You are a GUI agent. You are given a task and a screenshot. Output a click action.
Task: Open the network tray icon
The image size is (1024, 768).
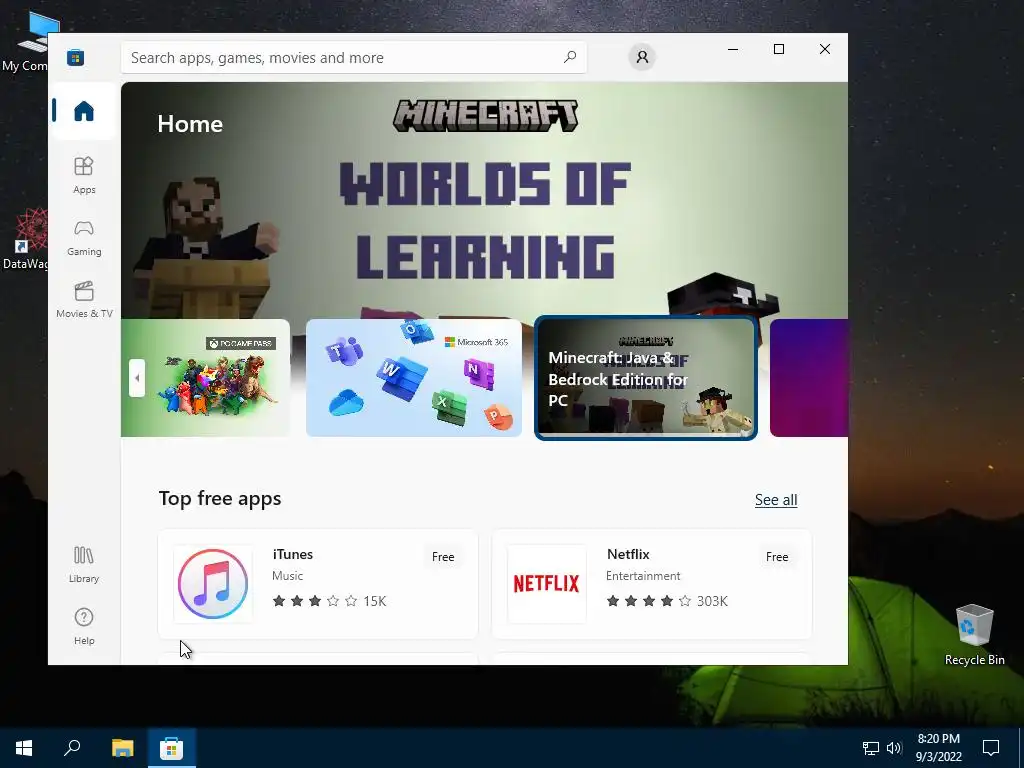(871, 748)
